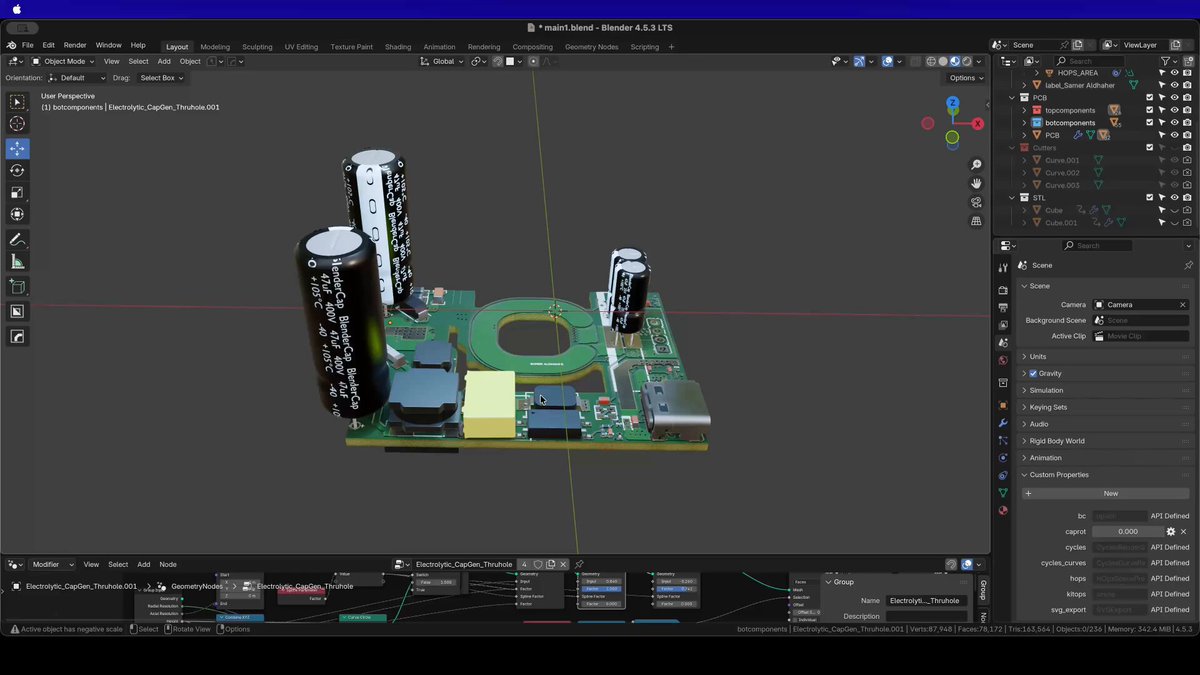Adjust the caprot value slider
Image resolution: width=1200 pixels, height=675 pixels.
(1127, 531)
